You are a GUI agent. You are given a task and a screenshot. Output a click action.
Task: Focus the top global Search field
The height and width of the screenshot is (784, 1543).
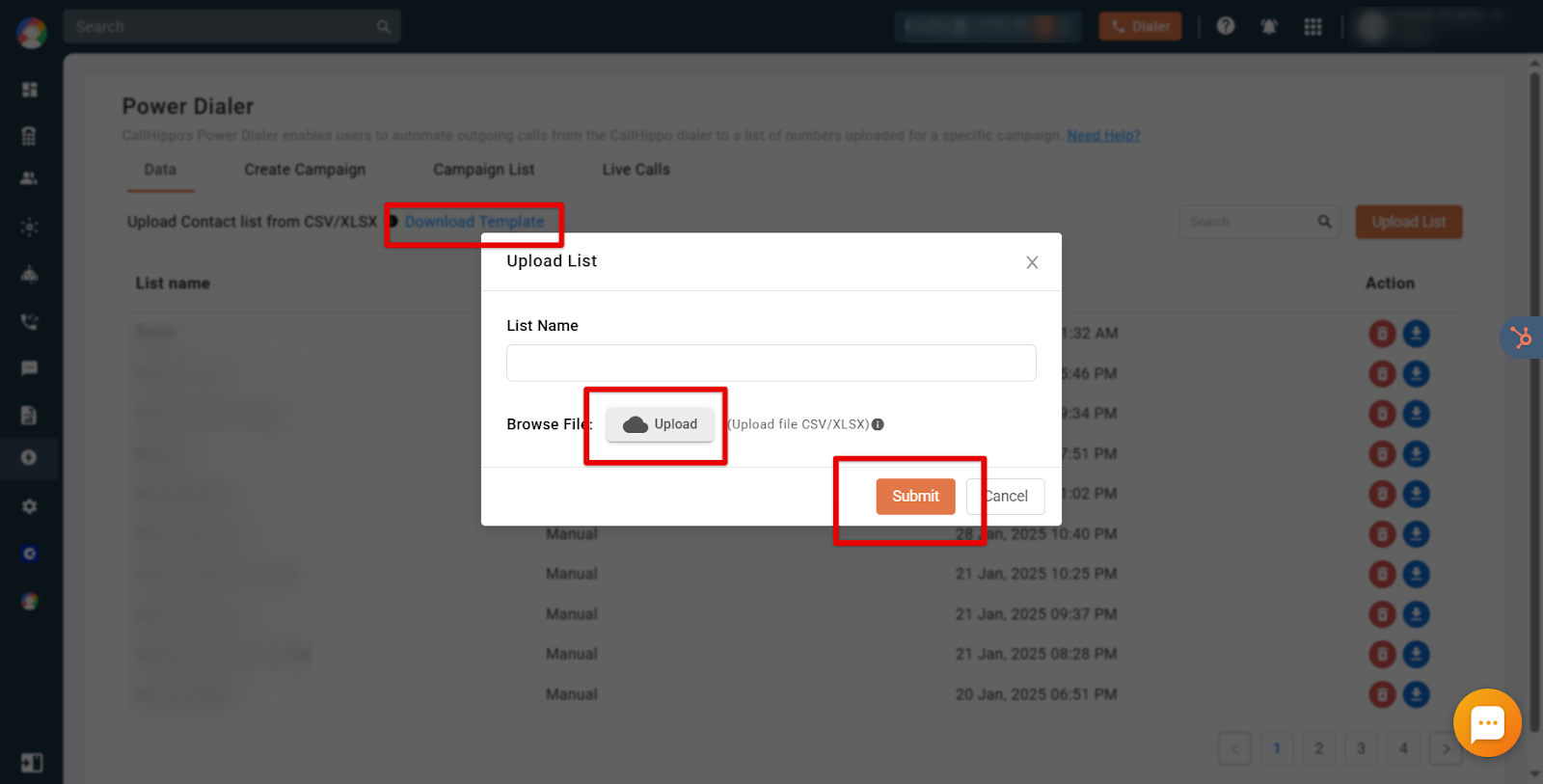coord(231,27)
